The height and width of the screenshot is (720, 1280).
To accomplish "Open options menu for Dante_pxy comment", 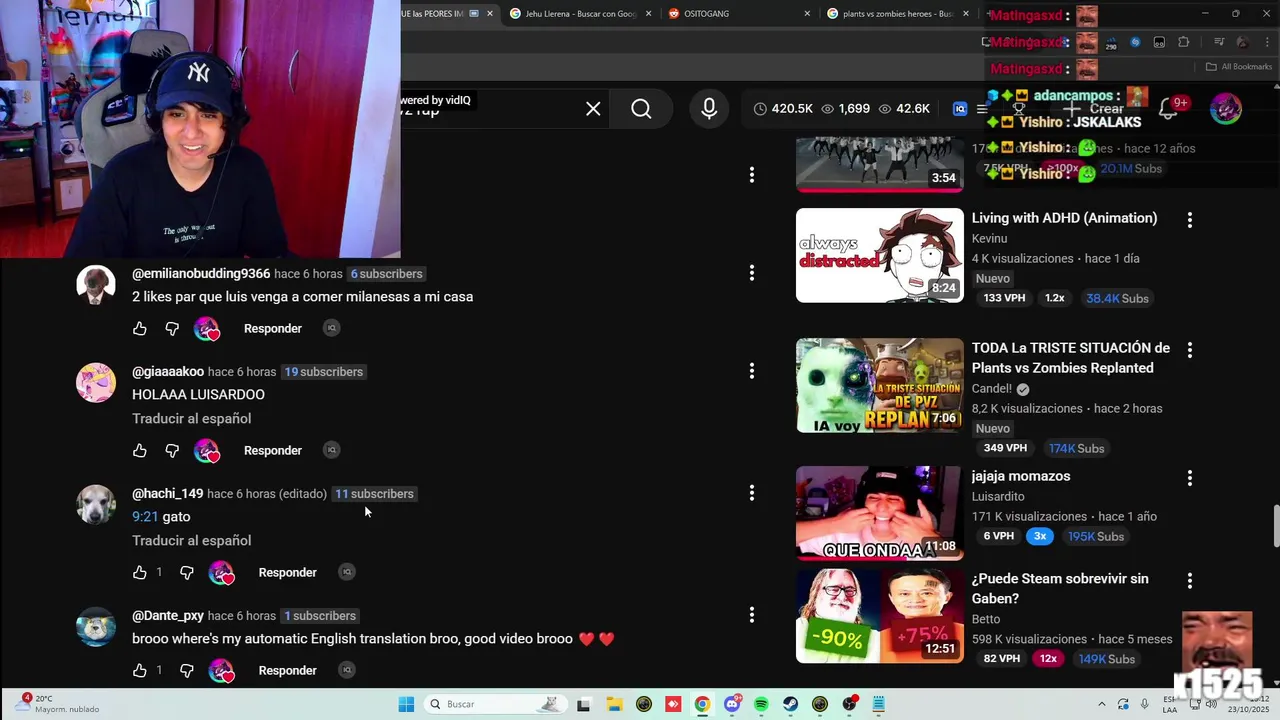I will [752, 615].
